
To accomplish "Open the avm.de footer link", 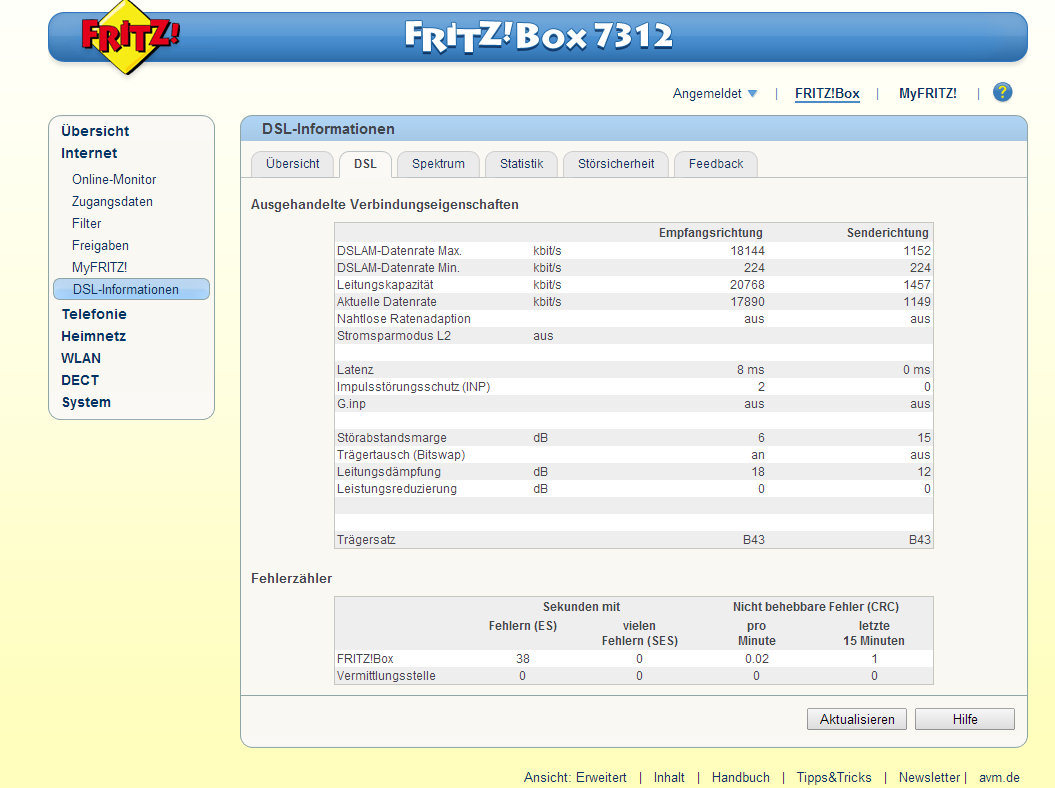I will [x=999, y=778].
